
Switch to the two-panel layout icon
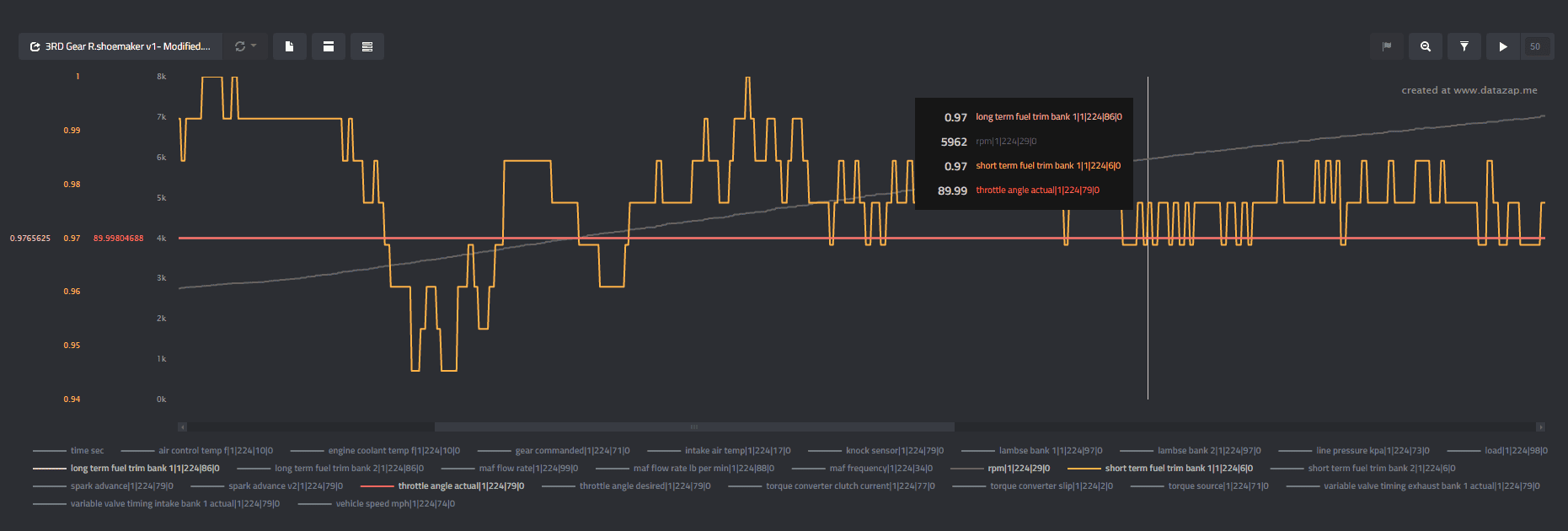coord(329,46)
